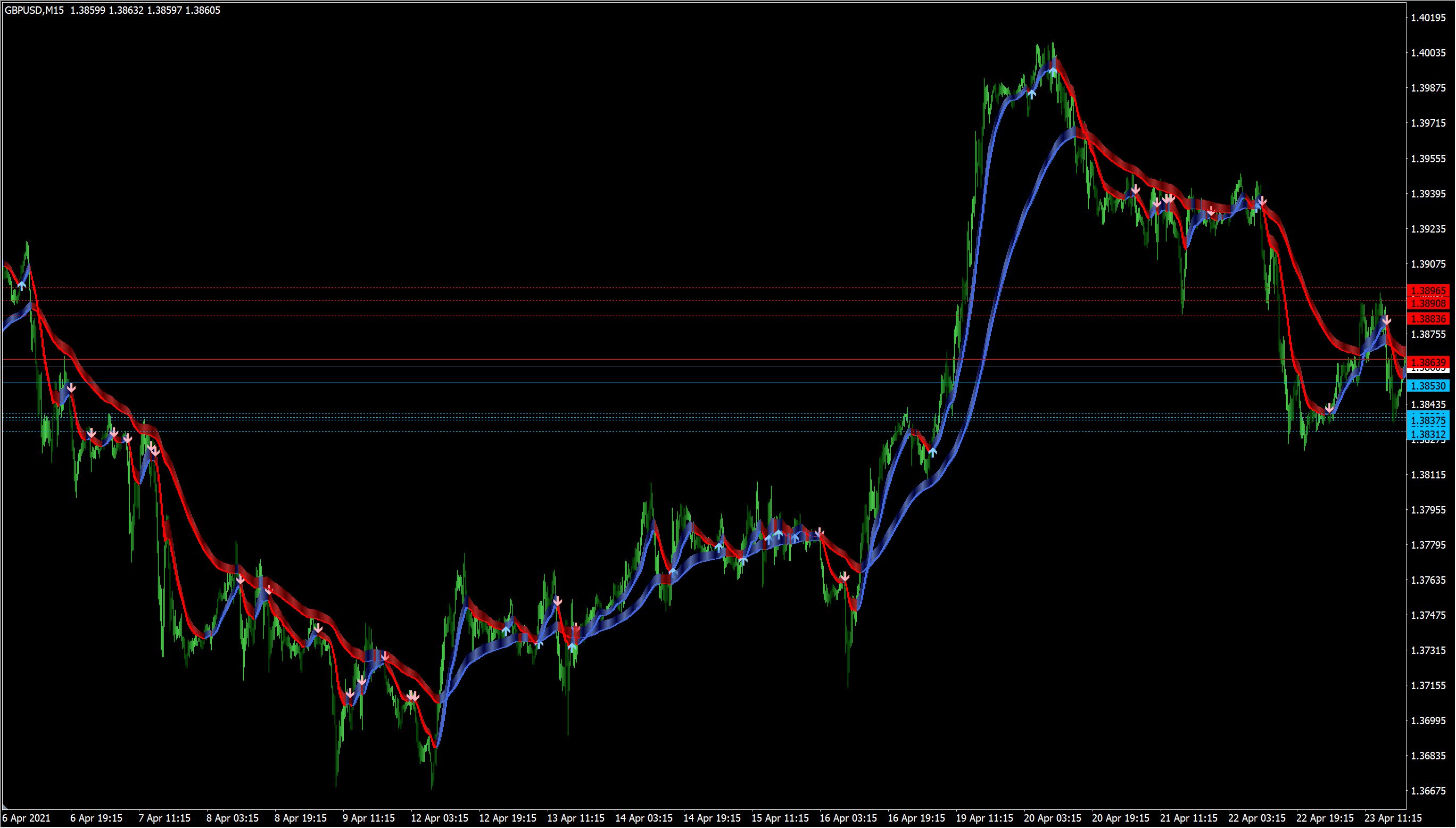Click the 6 Apr 2021 date label
Viewport: 1456px width, 828px height.
(x=27, y=818)
